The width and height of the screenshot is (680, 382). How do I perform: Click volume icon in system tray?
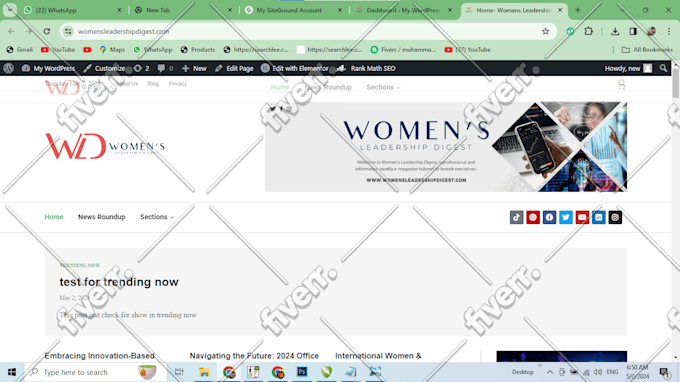tap(598, 372)
